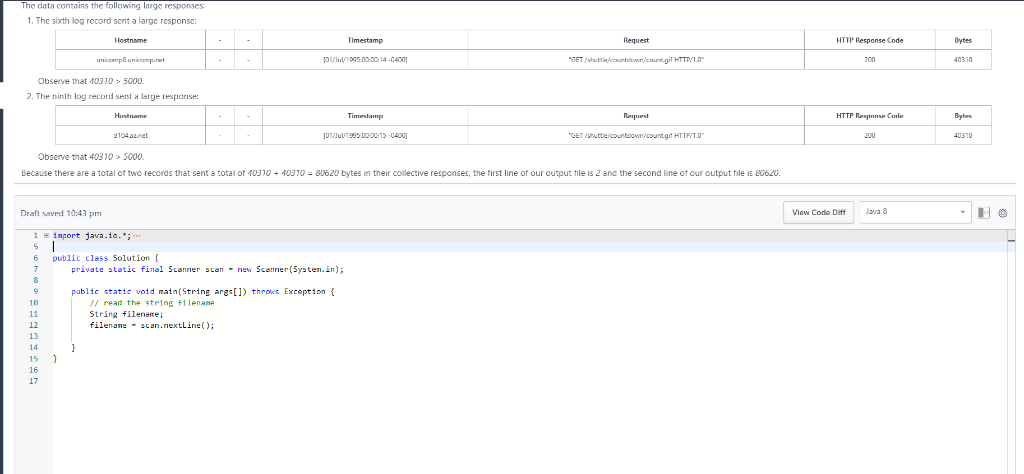The width and height of the screenshot is (1024, 474).
Task: Click 'The ninth log record sent a large response' text
Action: (x=117, y=96)
